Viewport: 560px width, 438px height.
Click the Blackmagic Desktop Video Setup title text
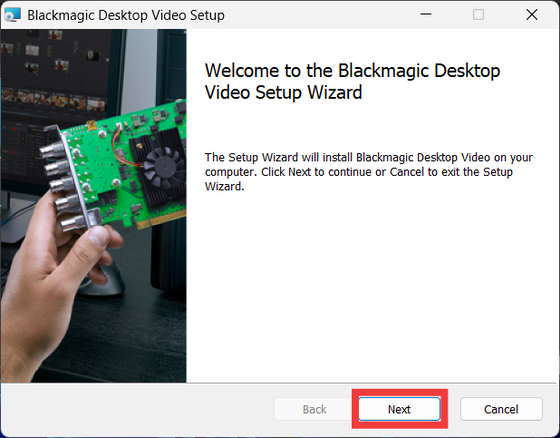tap(126, 15)
